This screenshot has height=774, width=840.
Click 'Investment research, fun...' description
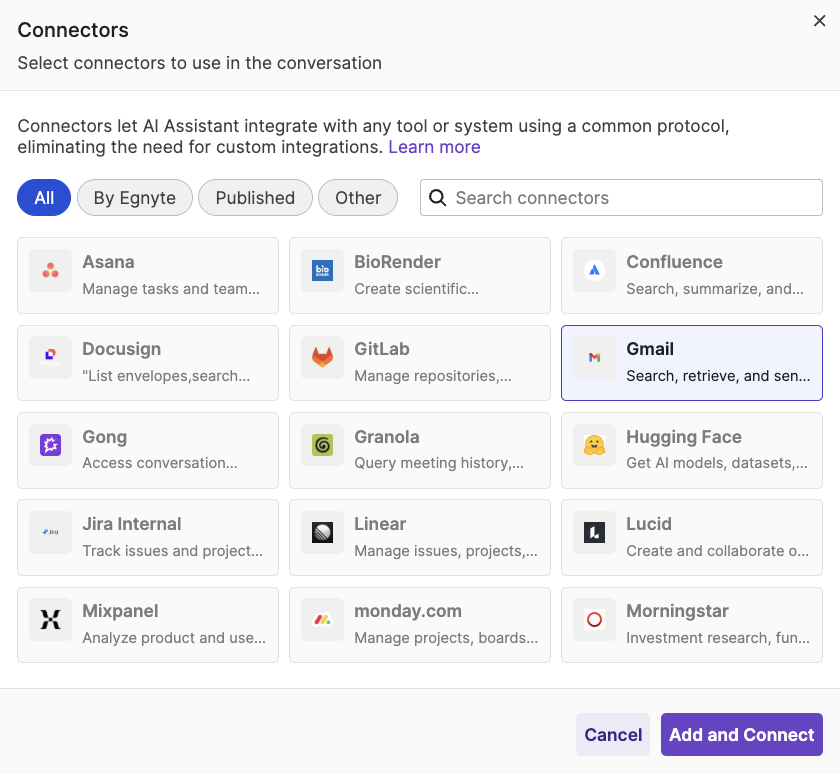click(718, 638)
